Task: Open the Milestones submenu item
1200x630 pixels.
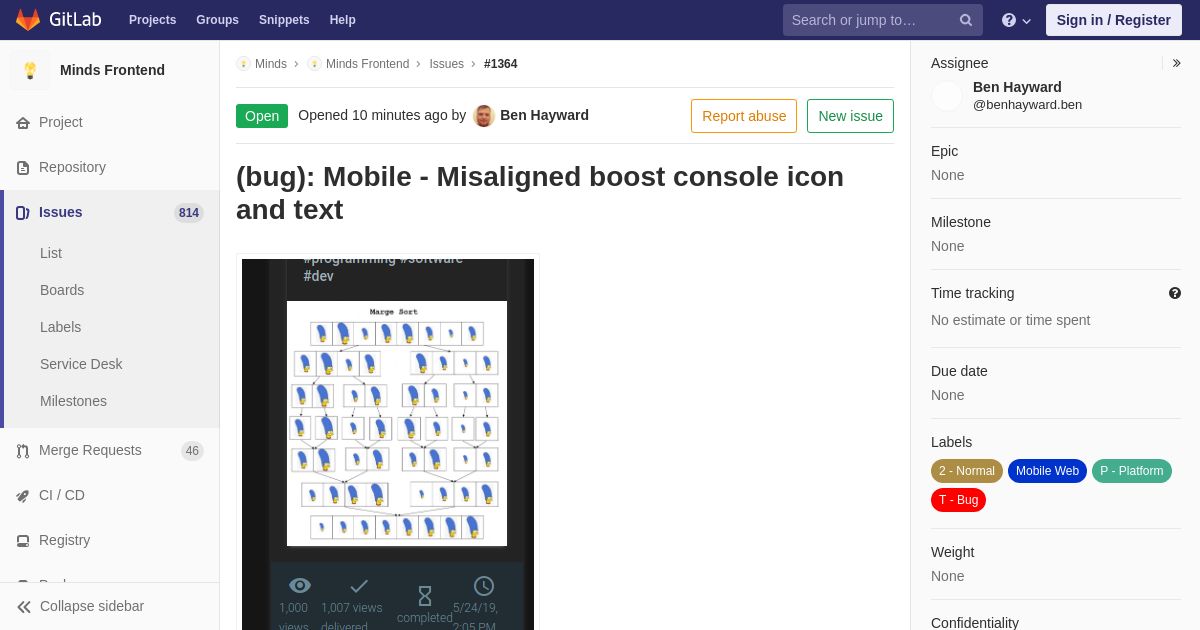Action: [x=73, y=401]
